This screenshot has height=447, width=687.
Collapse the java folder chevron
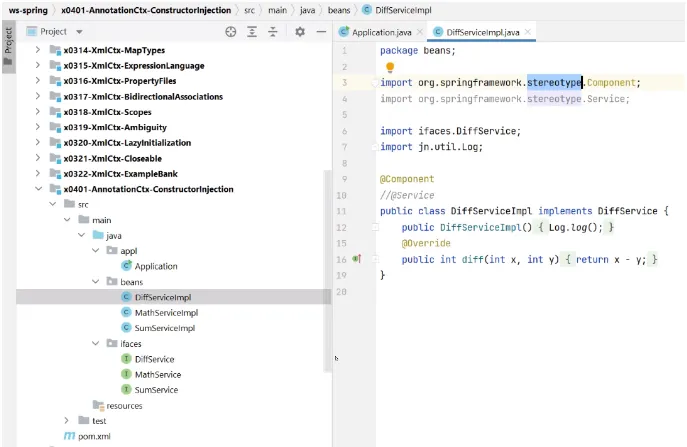click(x=81, y=235)
